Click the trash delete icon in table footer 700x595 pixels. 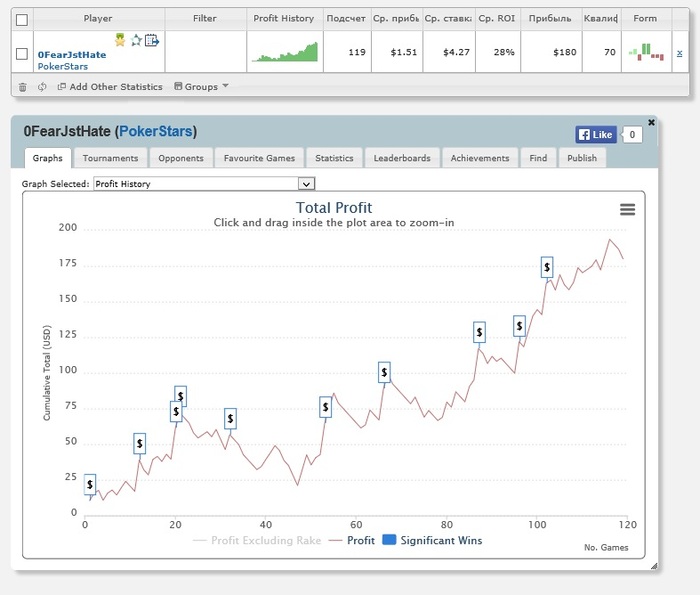click(22, 87)
